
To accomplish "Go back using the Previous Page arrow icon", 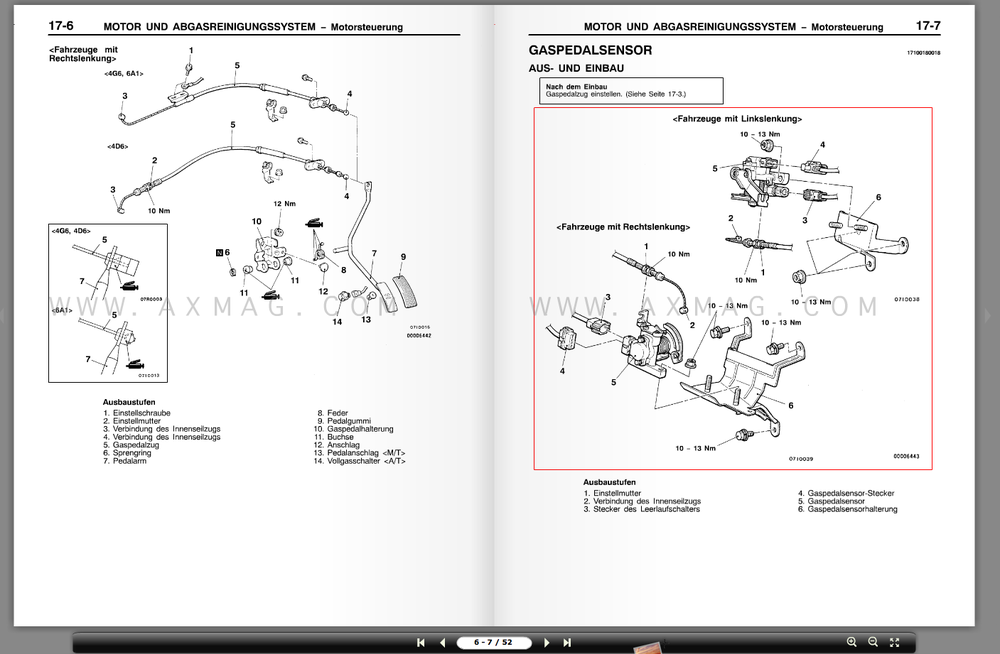I will (x=443, y=642).
